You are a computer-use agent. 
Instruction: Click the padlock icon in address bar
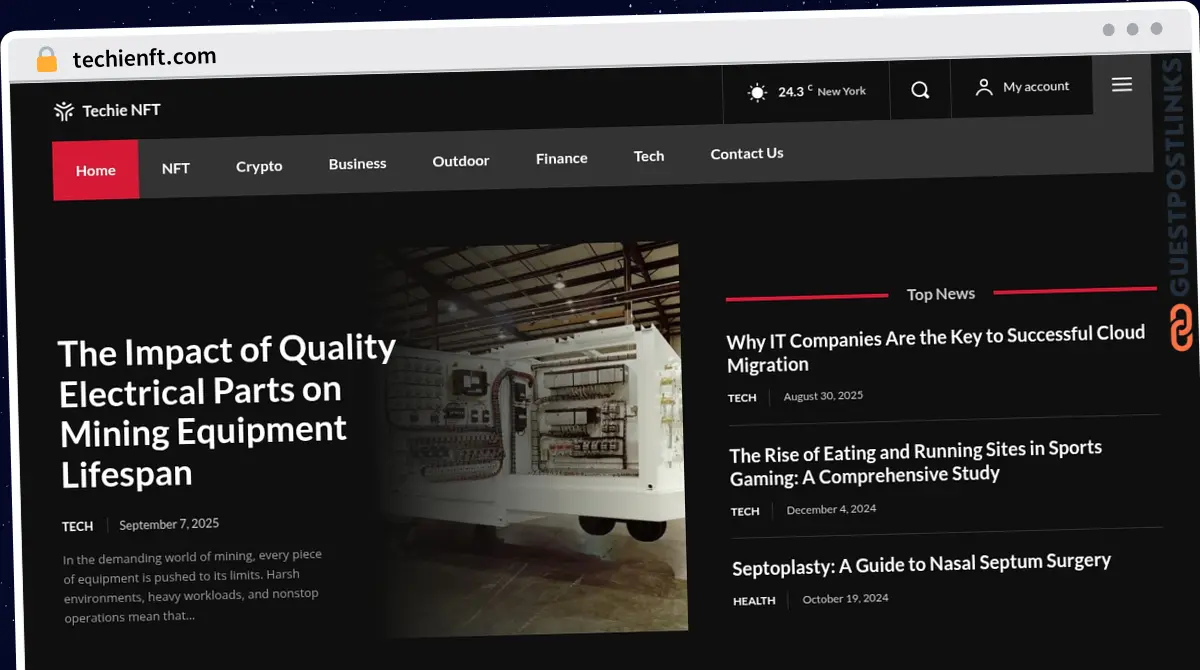click(x=47, y=60)
